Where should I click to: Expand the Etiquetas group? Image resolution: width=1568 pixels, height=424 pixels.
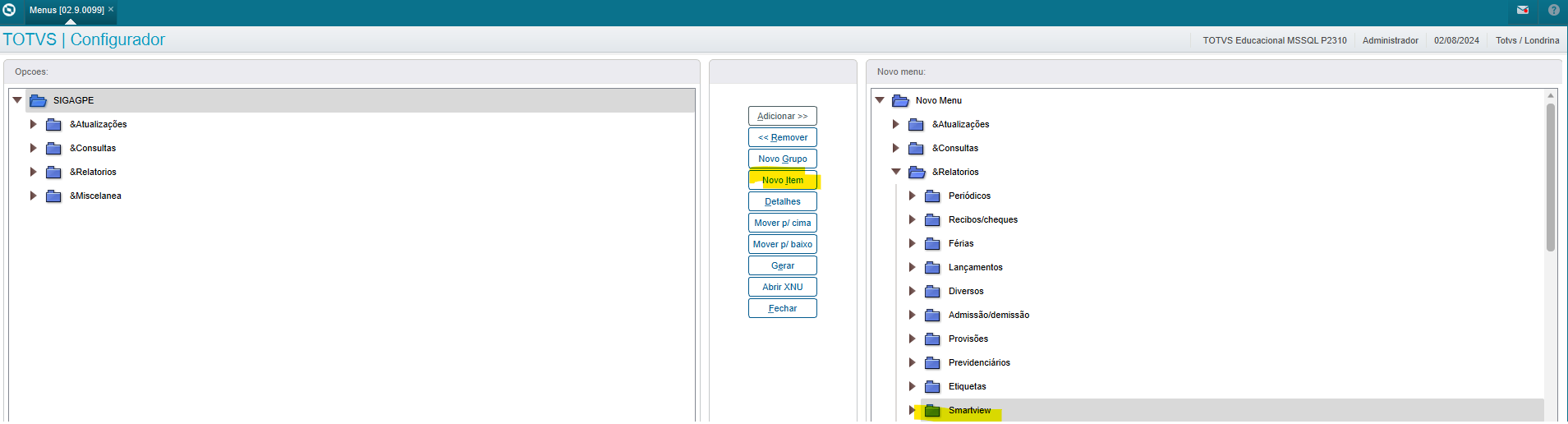(912, 386)
